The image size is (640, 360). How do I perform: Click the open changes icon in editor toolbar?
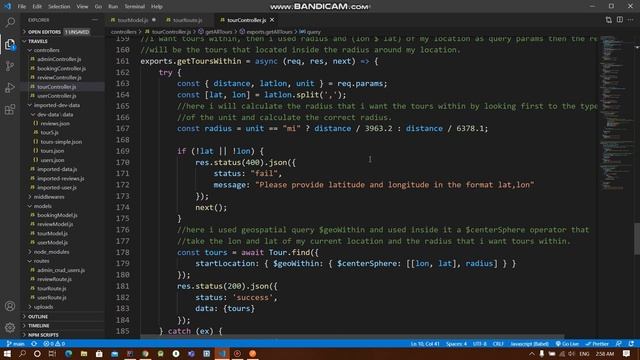point(609,20)
